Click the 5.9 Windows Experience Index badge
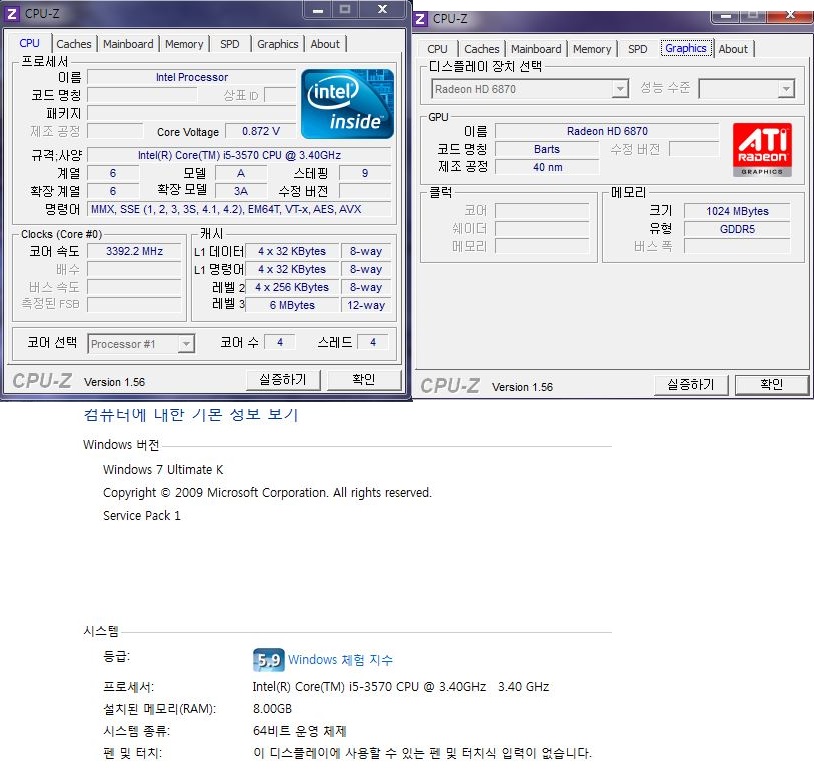Image resolution: width=814 pixels, height=771 pixels. [268, 660]
